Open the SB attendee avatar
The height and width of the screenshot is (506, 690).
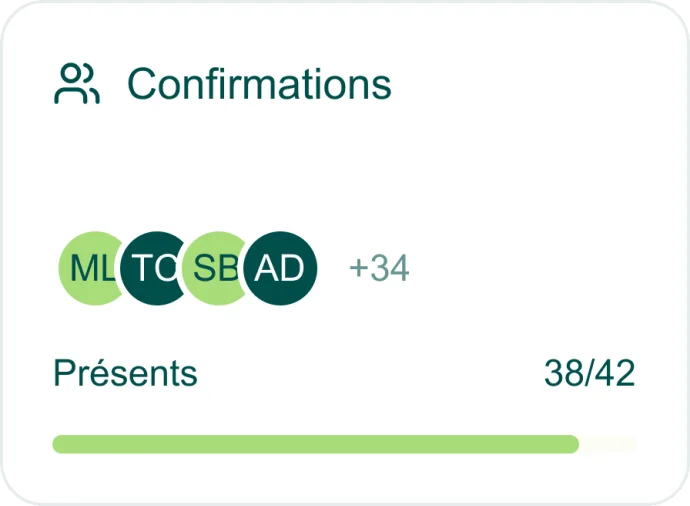click(x=212, y=268)
